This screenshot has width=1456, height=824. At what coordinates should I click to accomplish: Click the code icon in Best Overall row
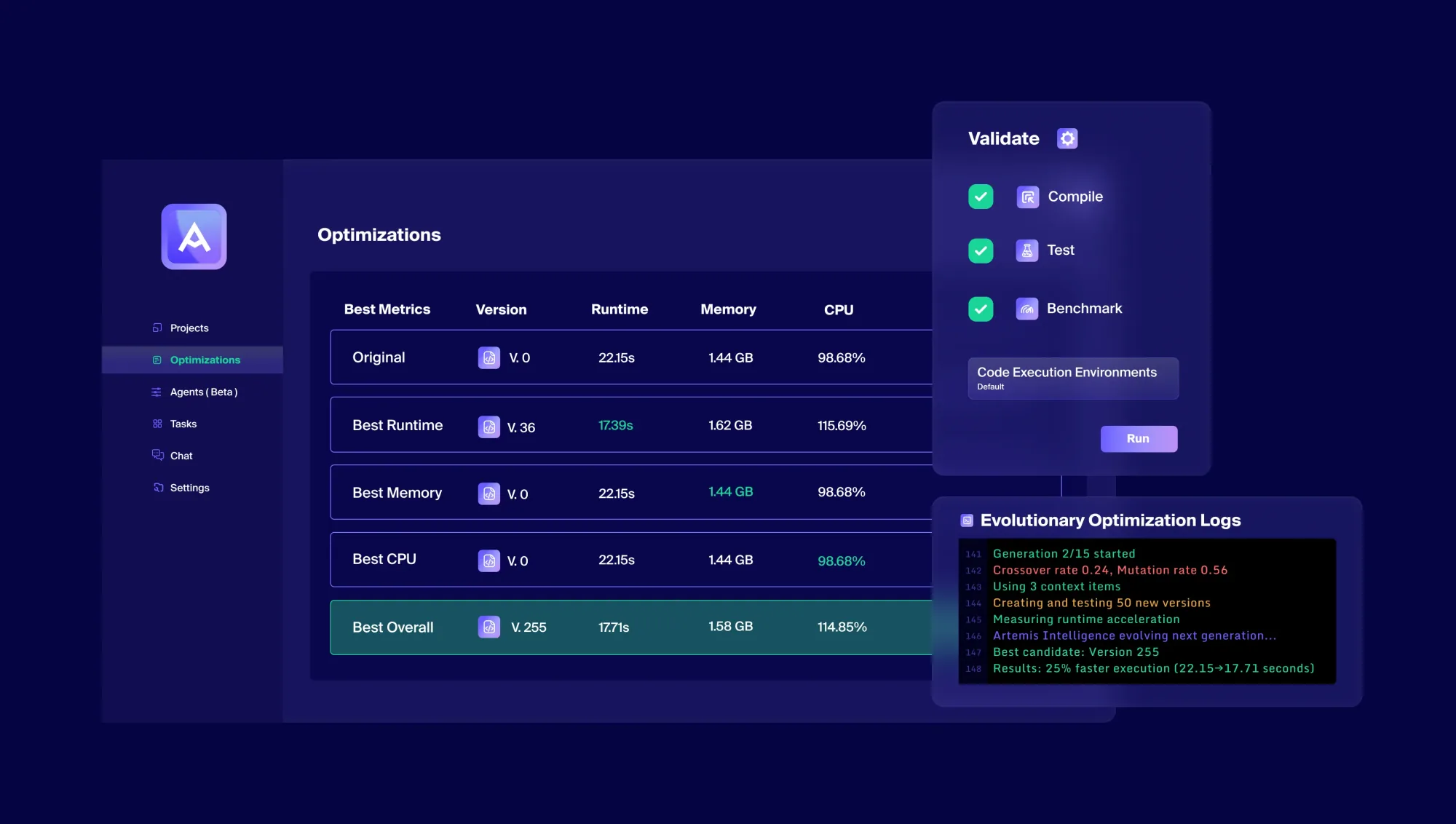pyautogui.click(x=489, y=627)
